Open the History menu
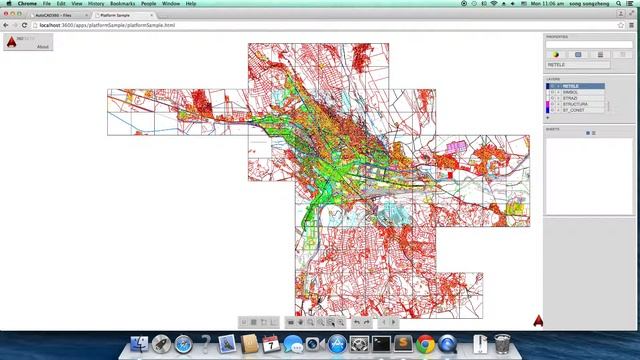 pos(96,3)
